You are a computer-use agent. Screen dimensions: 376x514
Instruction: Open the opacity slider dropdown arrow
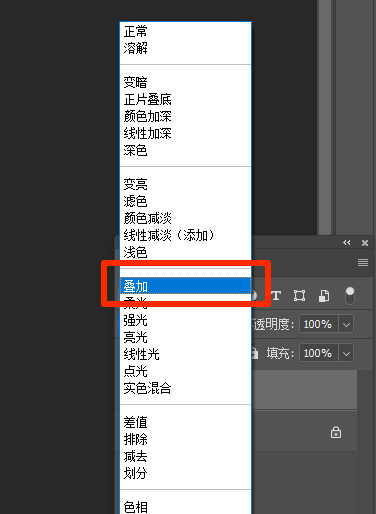[x=346, y=324]
